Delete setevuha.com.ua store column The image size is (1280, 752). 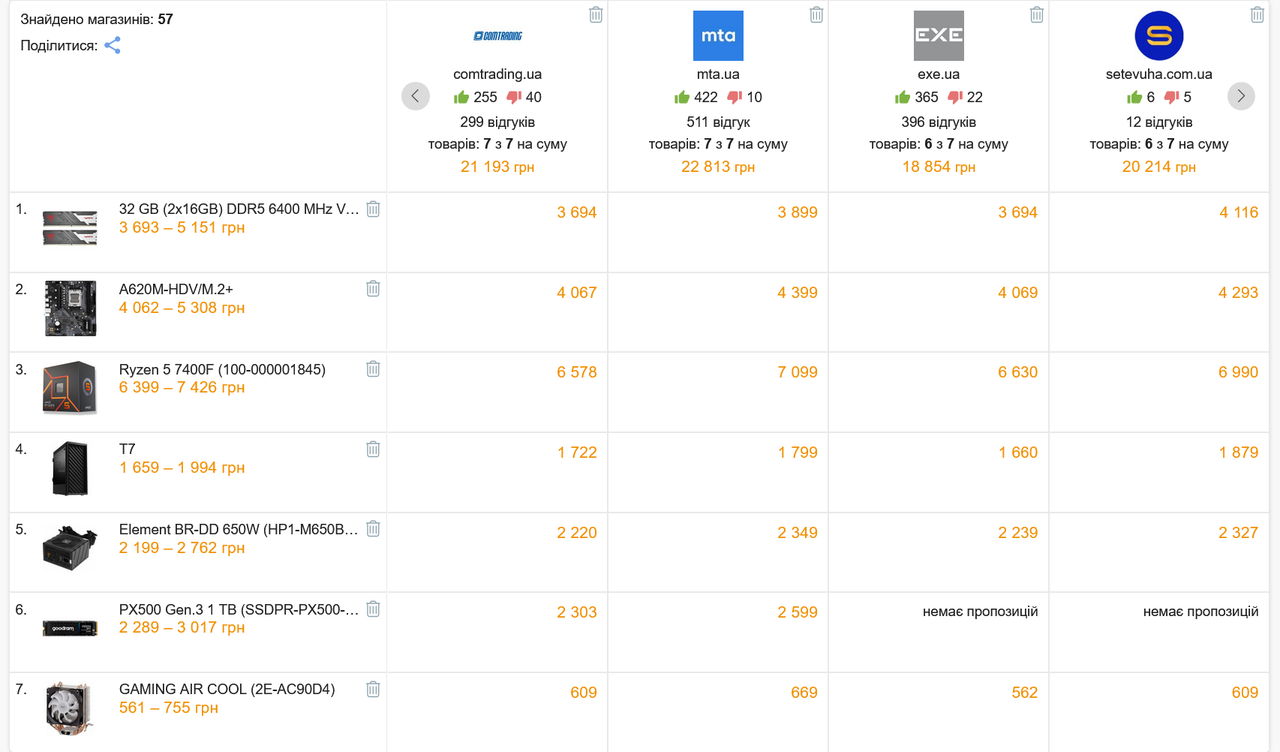(x=1258, y=15)
